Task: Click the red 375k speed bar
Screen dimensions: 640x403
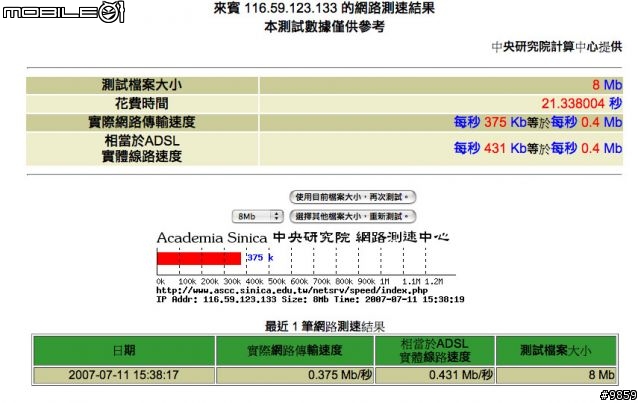Action: click(199, 258)
